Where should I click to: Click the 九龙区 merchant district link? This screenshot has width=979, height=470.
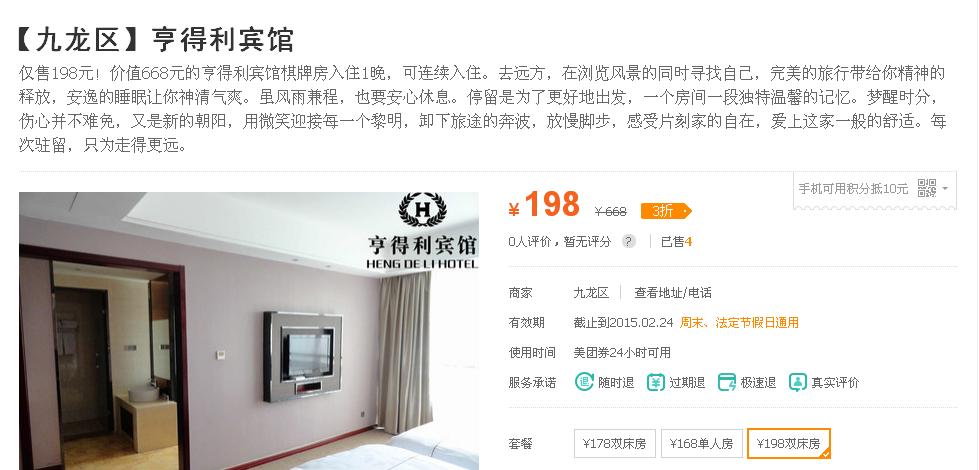point(591,293)
